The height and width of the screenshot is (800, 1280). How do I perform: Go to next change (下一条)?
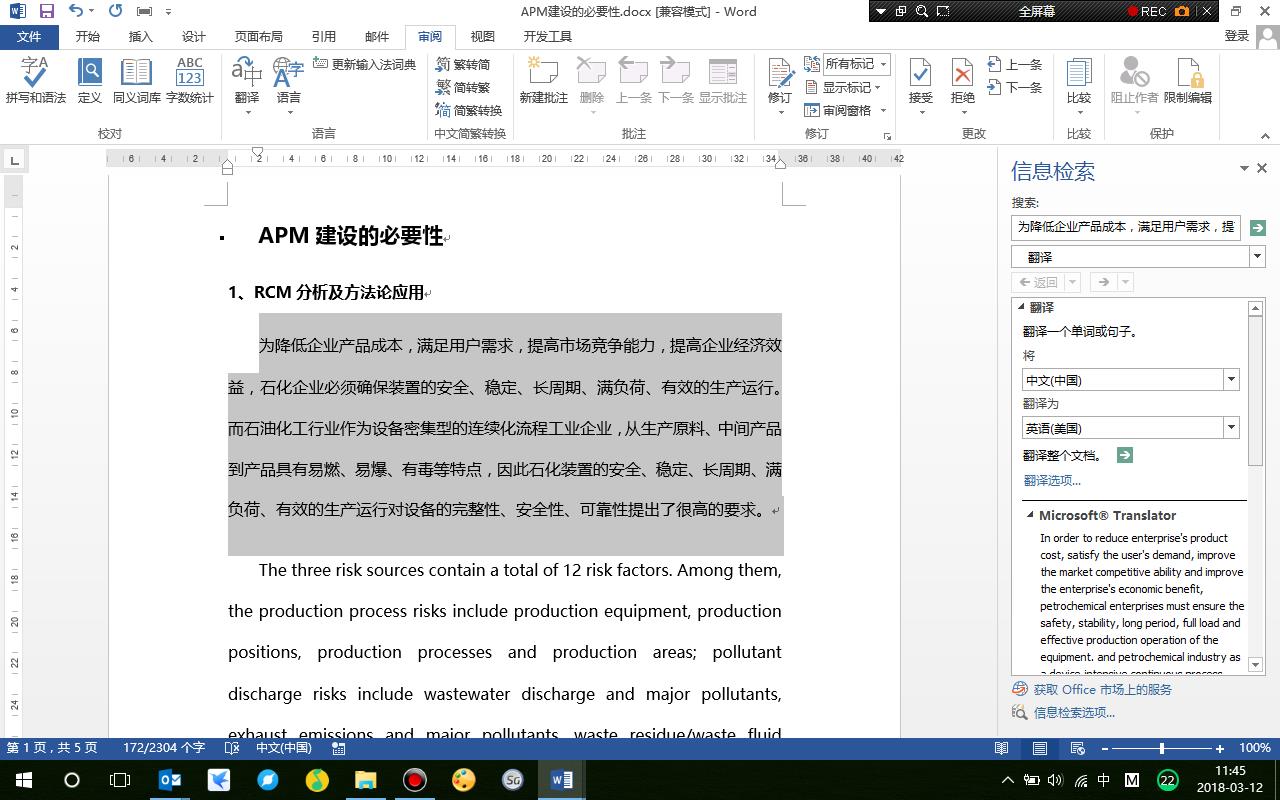(1014, 87)
